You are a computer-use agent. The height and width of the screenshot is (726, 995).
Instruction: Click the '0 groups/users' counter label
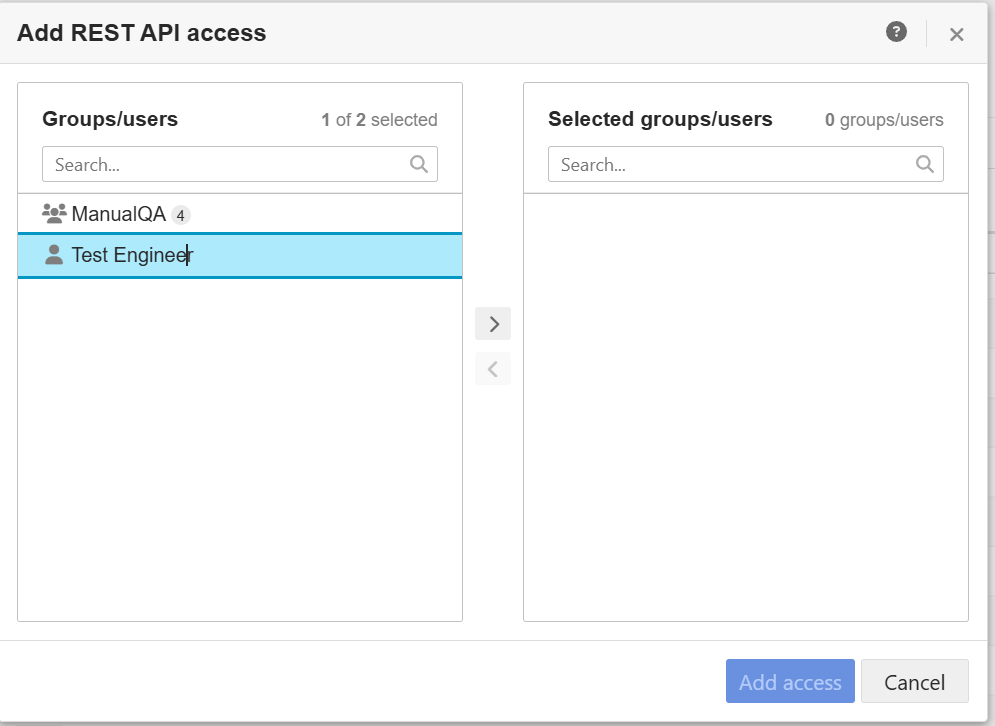[883, 120]
